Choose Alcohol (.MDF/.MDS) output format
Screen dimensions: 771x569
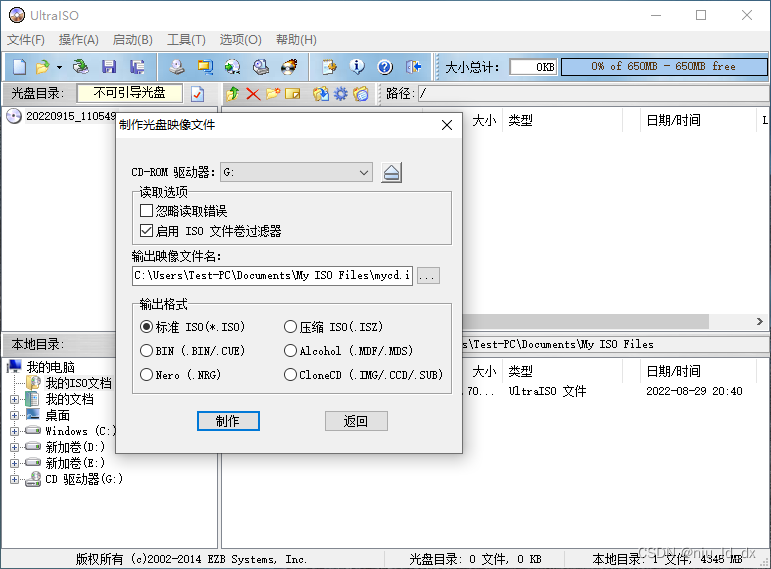pos(291,351)
